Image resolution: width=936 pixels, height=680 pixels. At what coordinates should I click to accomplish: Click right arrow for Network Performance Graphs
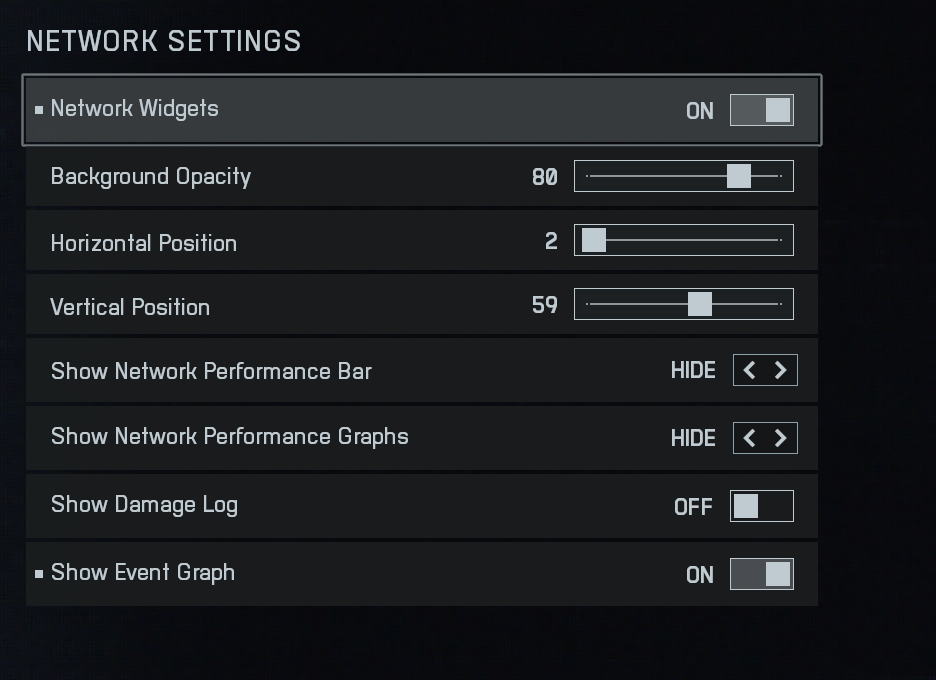781,438
